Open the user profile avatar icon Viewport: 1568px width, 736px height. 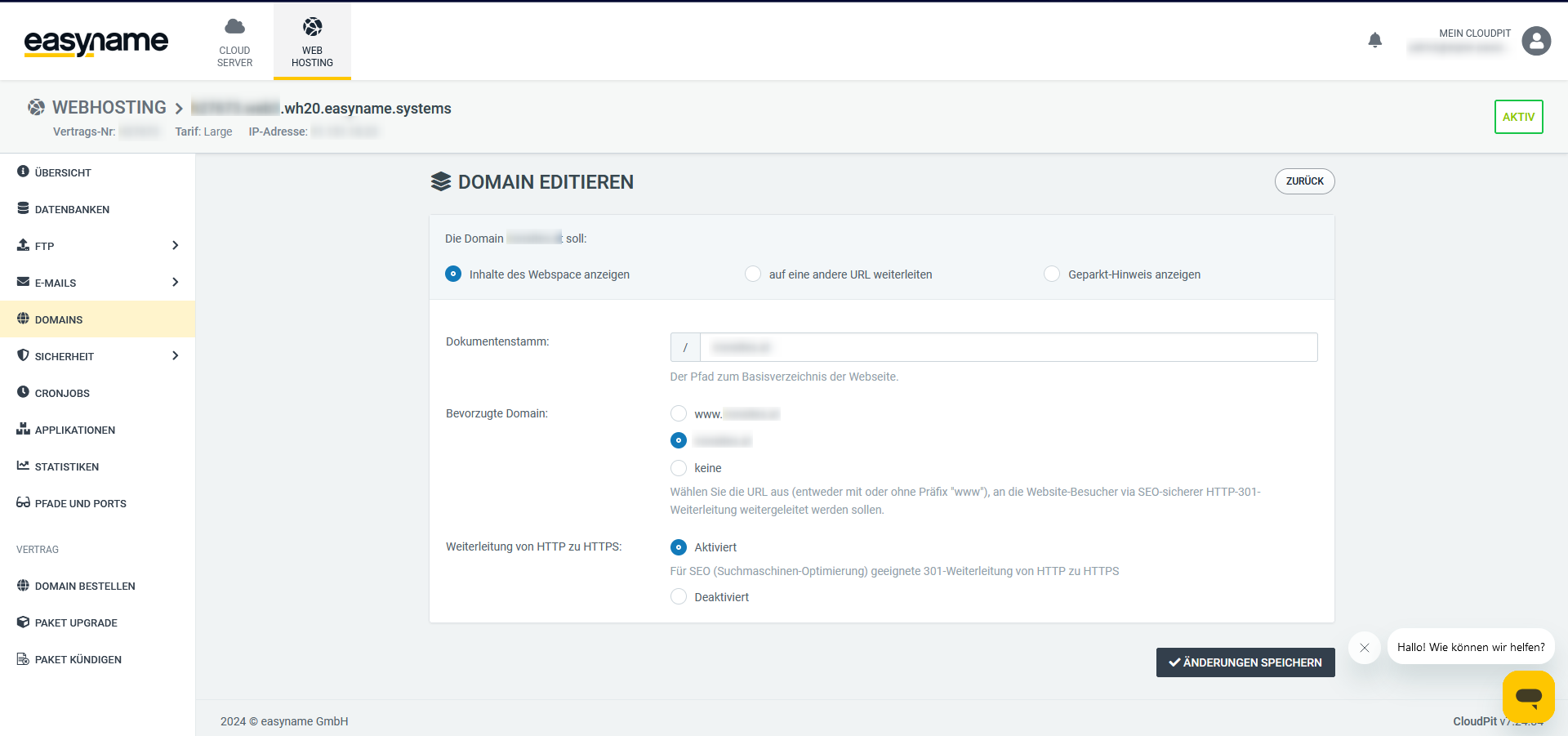point(1535,41)
